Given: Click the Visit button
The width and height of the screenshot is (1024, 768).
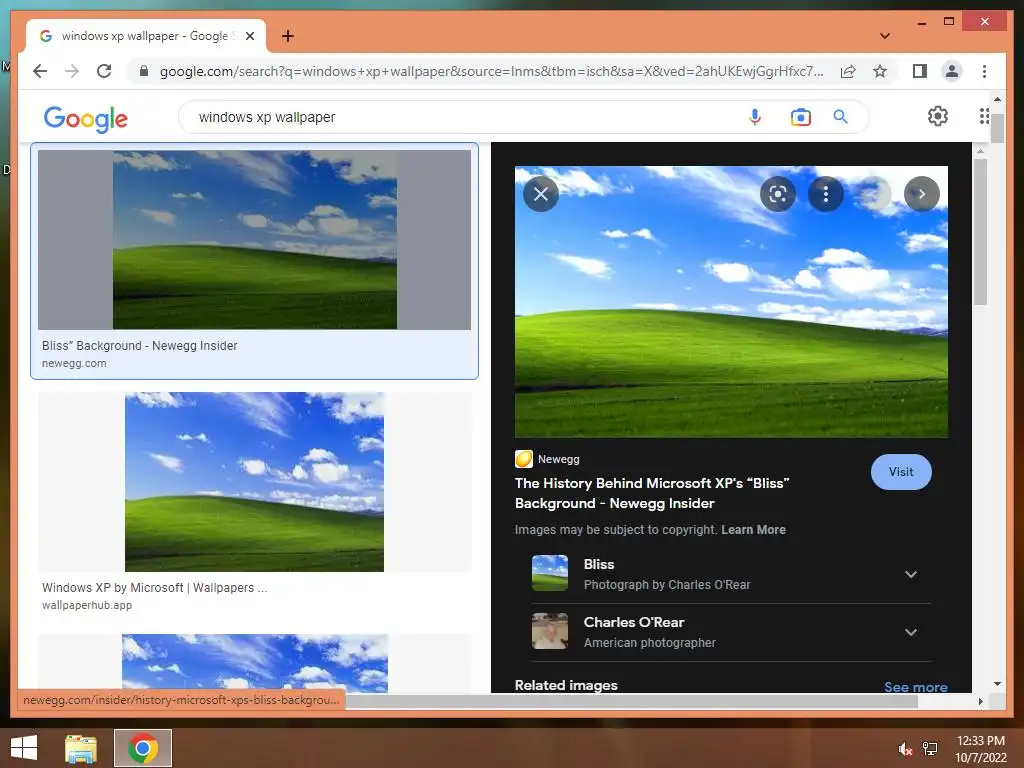Looking at the screenshot, I should [x=901, y=472].
